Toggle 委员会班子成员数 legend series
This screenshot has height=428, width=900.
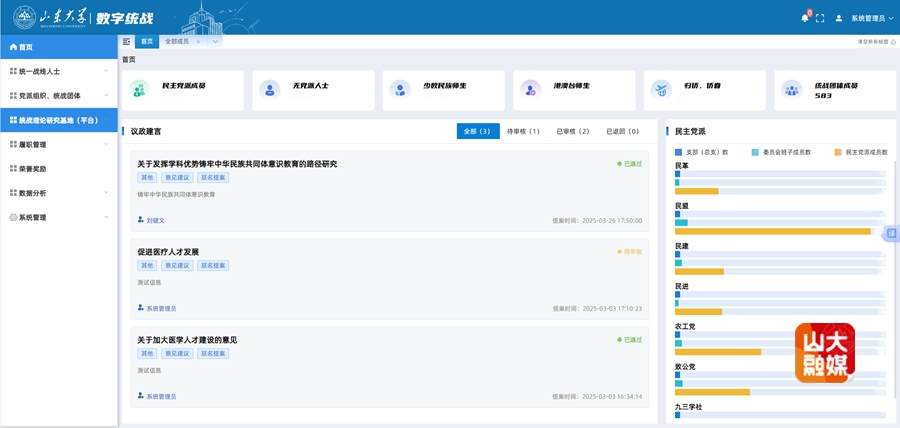point(786,152)
